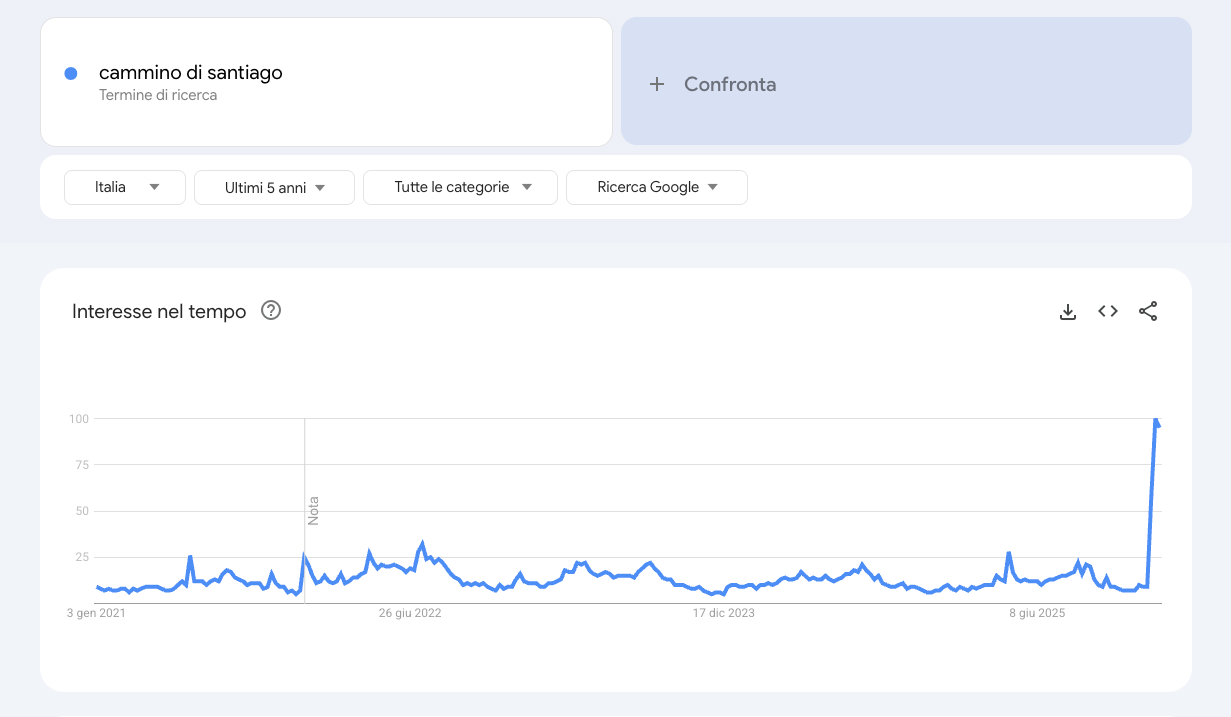Click the chart peak at value 100
This screenshot has width=1231, height=717.
[x=1156, y=420]
